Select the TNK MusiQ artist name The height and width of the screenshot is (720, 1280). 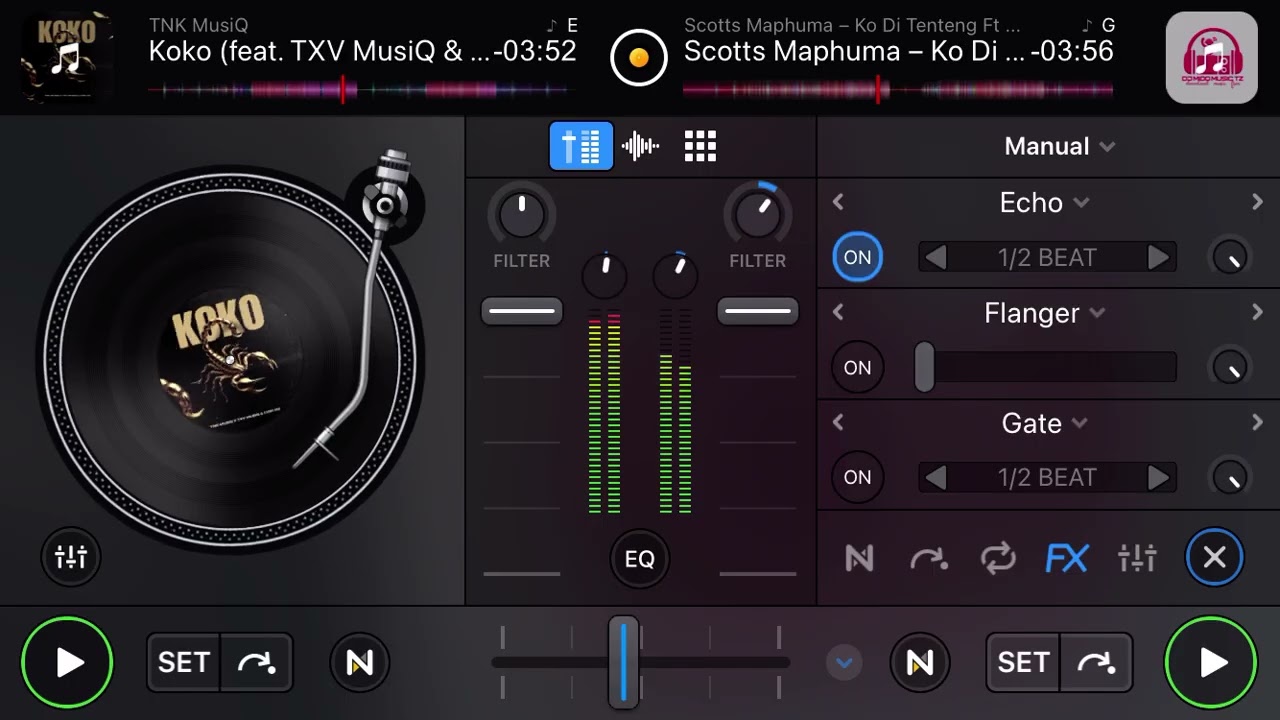198,25
